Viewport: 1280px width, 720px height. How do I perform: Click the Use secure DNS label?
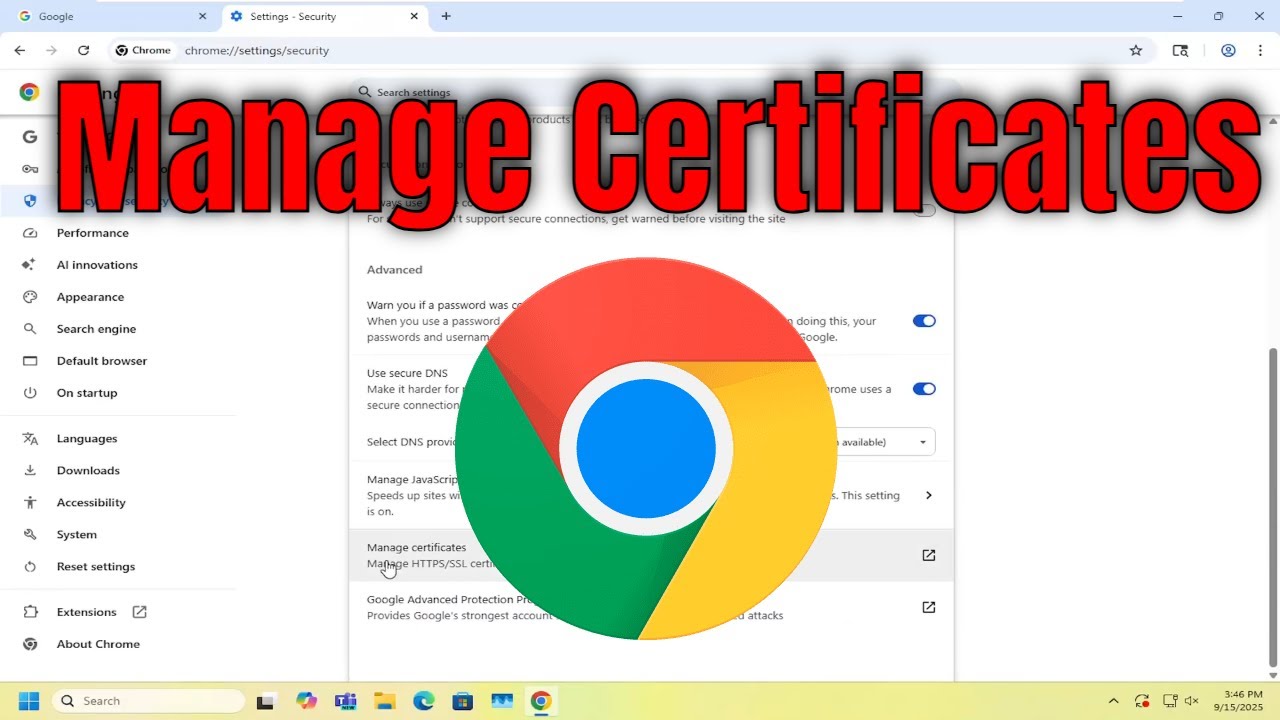[407, 373]
